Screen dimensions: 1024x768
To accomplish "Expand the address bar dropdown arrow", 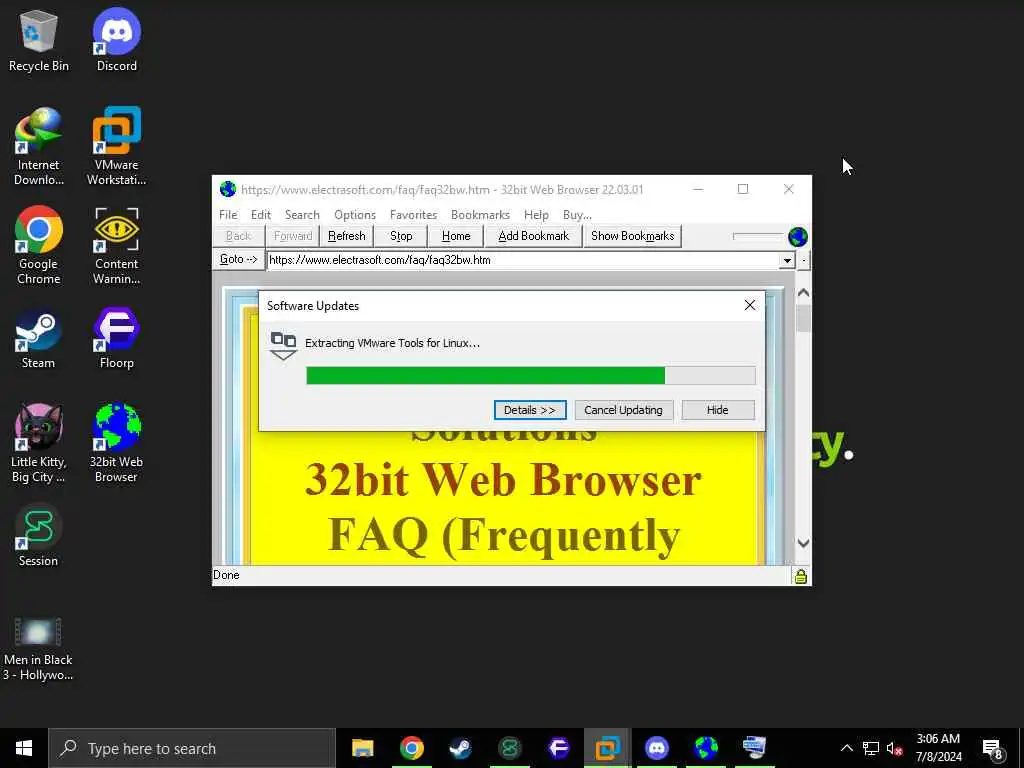I will [787, 261].
